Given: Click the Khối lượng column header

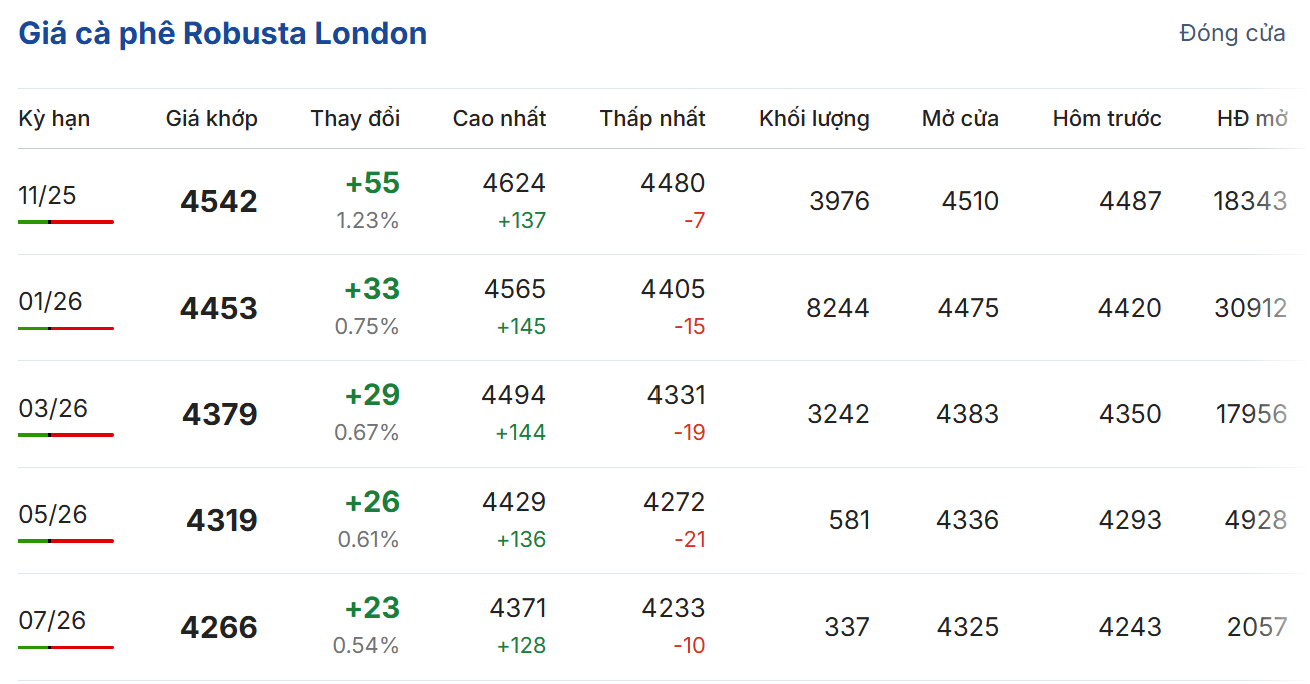Looking at the screenshot, I should [x=814, y=119].
